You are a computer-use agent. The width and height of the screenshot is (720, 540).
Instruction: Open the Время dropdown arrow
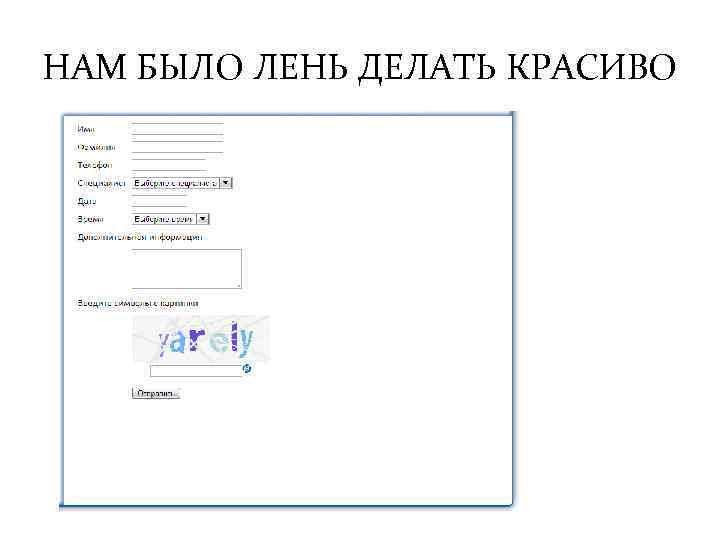pos(202,219)
